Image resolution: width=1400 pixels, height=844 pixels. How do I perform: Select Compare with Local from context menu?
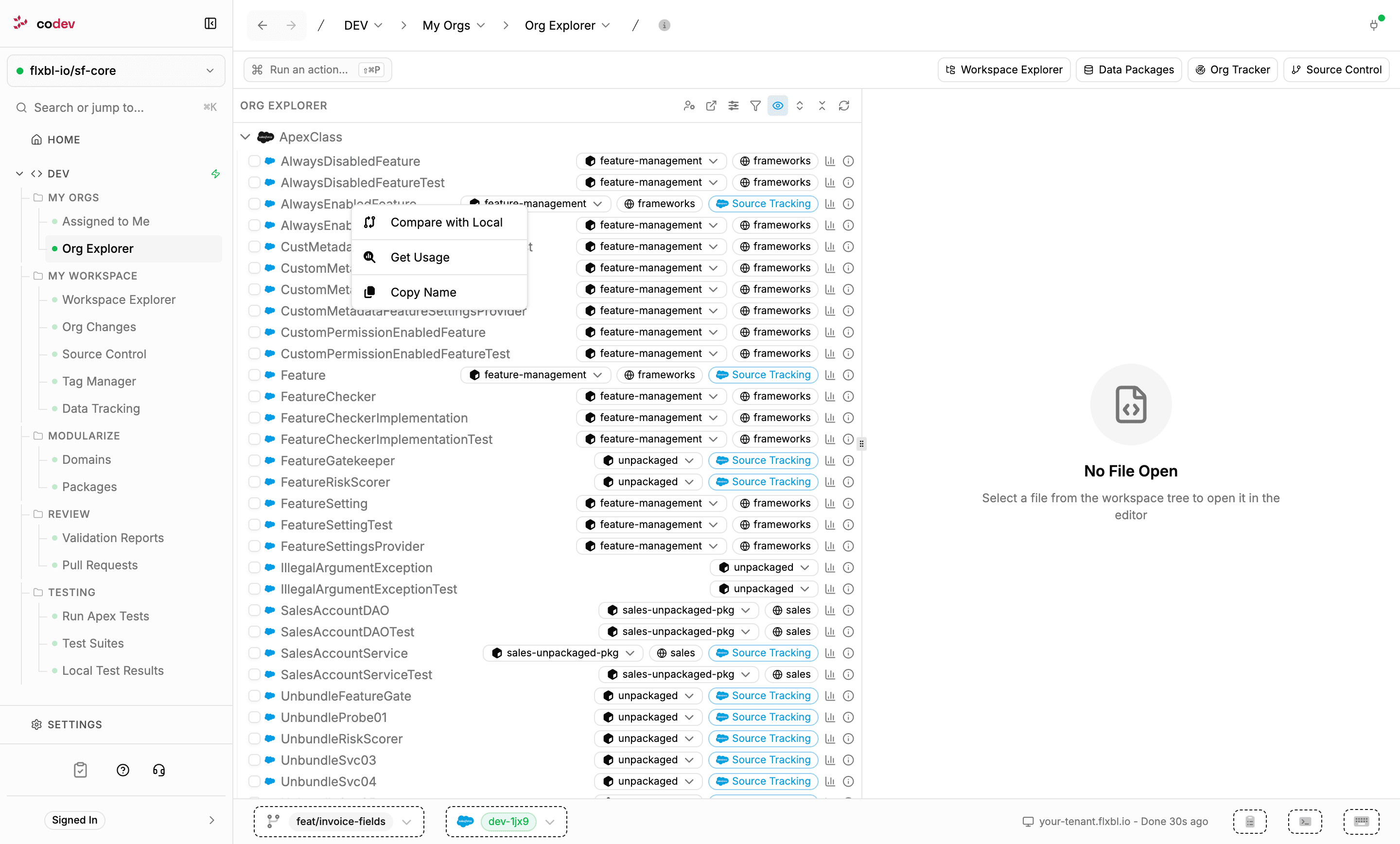[439, 222]
